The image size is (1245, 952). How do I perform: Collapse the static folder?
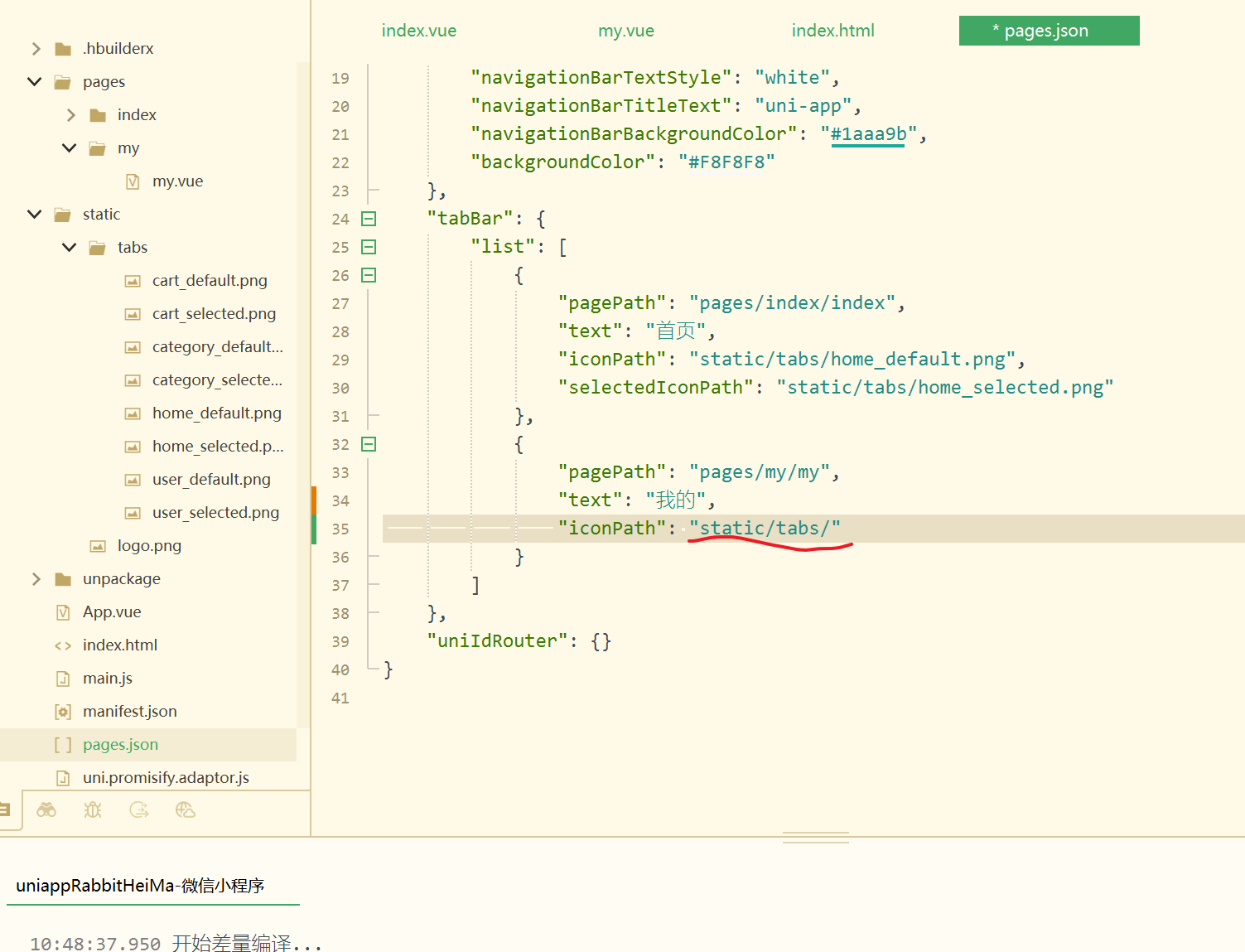[35, 214]
